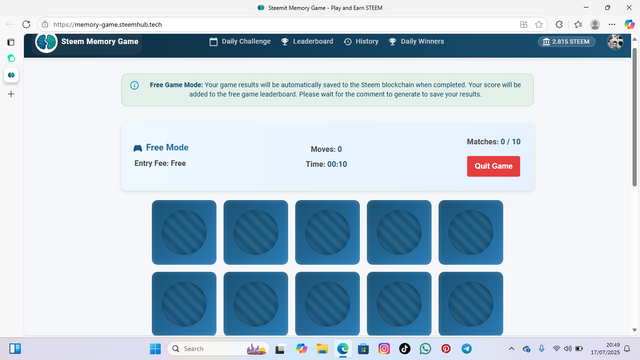The image size is (640, 360).
Task: Flip the fourth card in the second row
Action: (399, 304)
